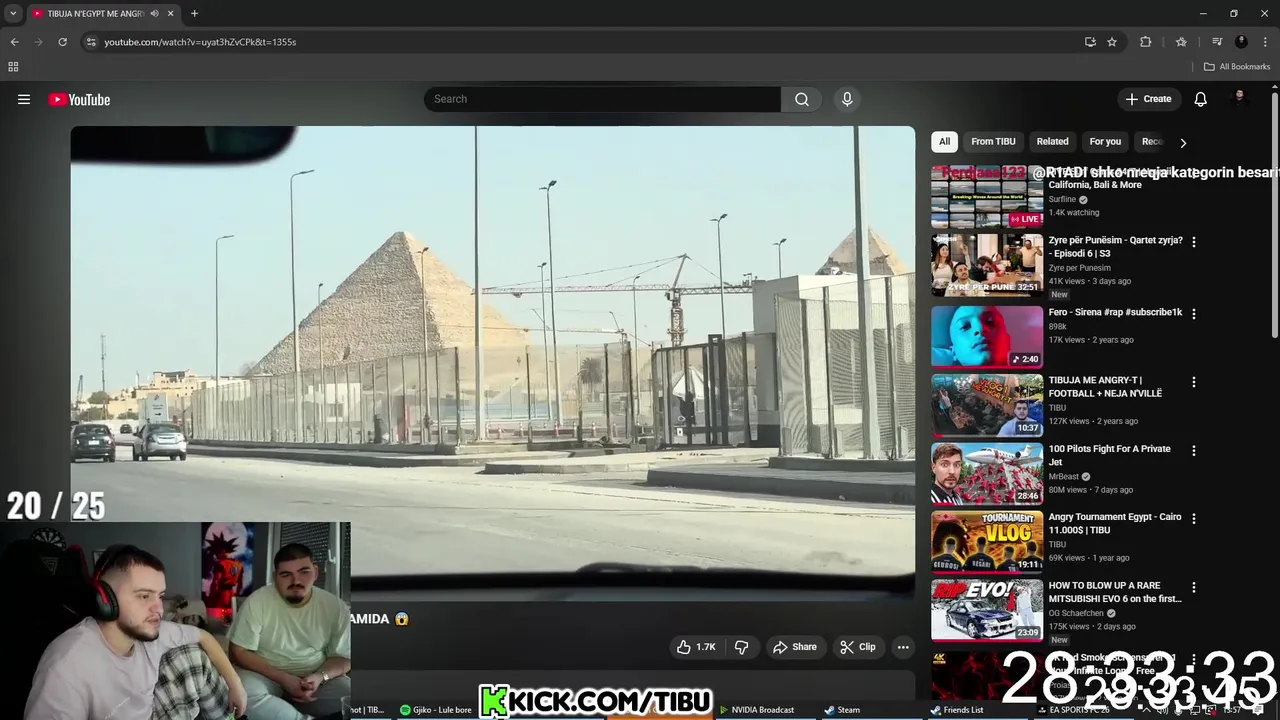Open more actions menu under the video
This screenshot has height=720, width=1280.
tap(903, 647)
